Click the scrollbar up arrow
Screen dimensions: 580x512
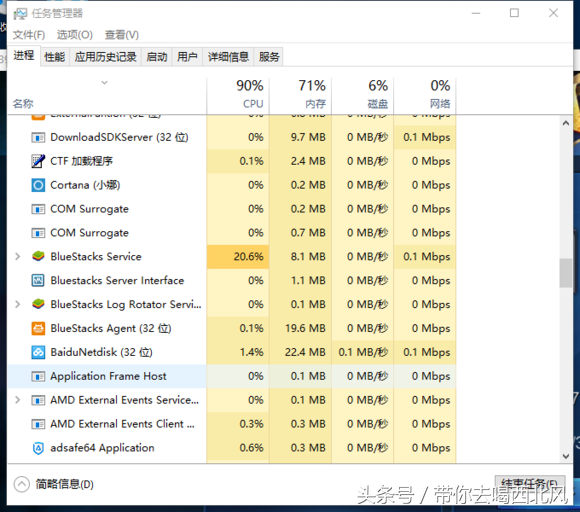[x=566, y=123]
